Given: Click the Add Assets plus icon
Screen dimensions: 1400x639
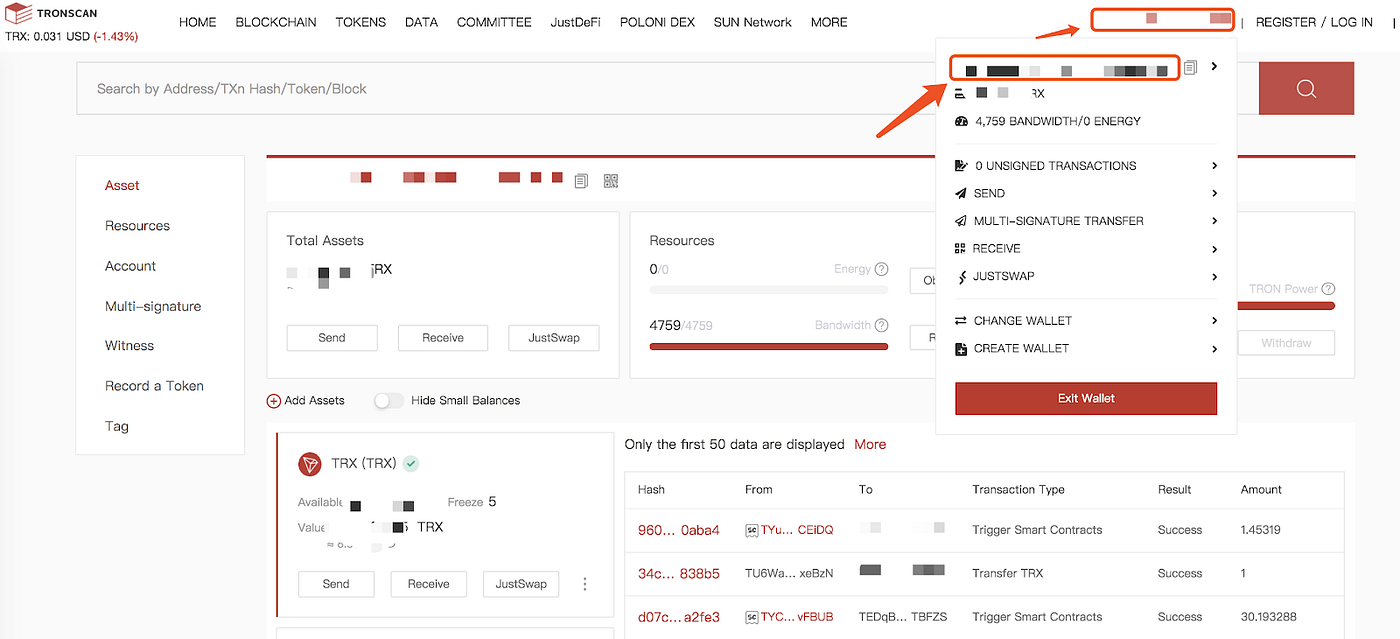Looking at the screenshot, I should coord(273,401).
